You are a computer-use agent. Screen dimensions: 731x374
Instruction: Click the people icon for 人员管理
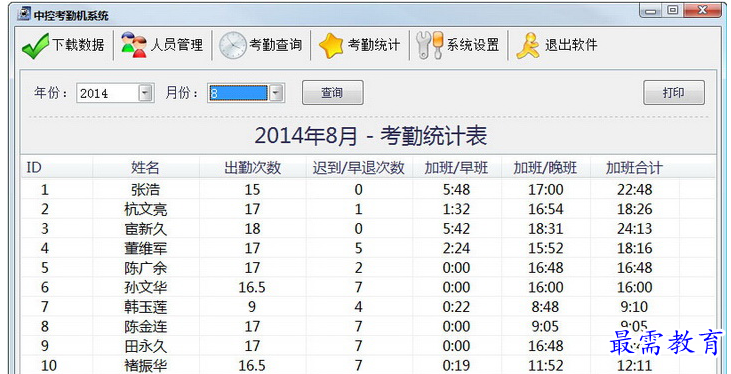[133, 45]
